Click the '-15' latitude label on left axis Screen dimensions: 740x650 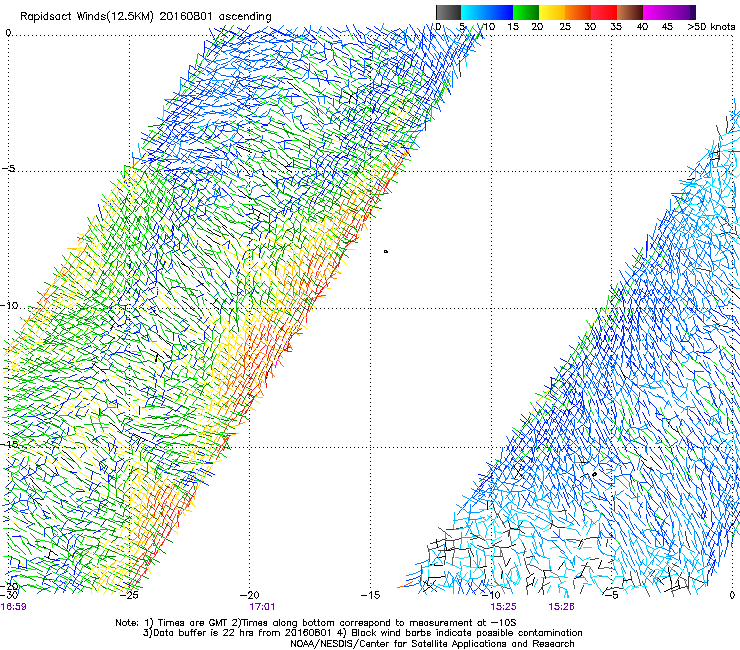tap(9, 444)
